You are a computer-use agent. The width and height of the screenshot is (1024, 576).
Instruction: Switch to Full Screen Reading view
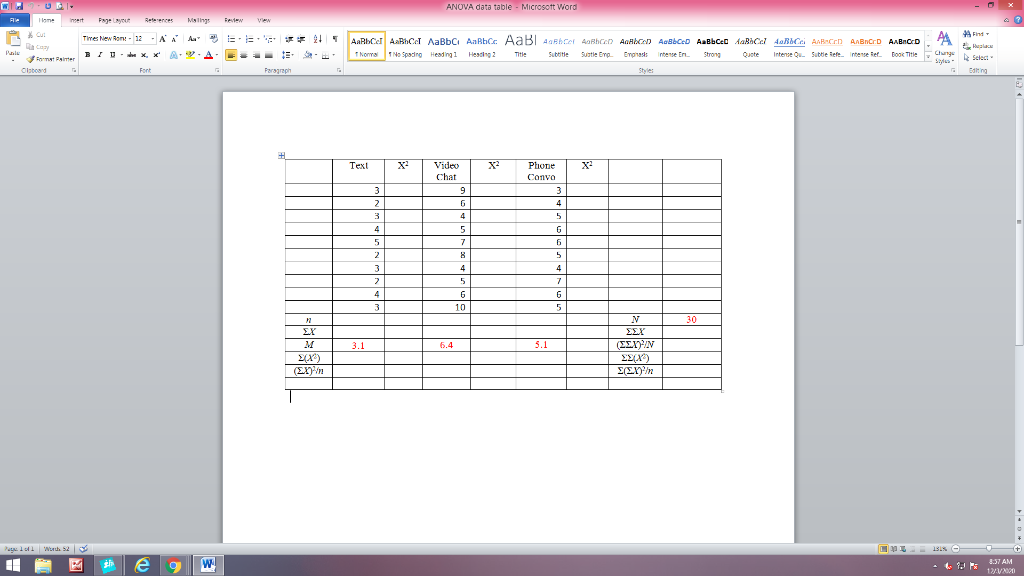894,549
